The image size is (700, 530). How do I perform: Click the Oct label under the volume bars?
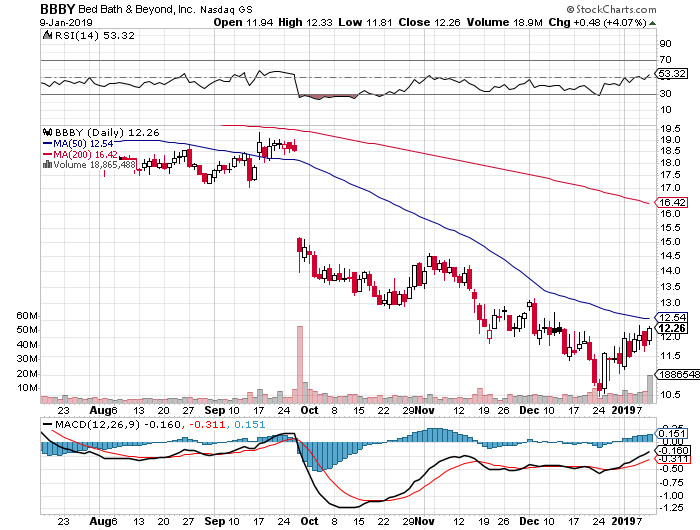coord(309,410)
